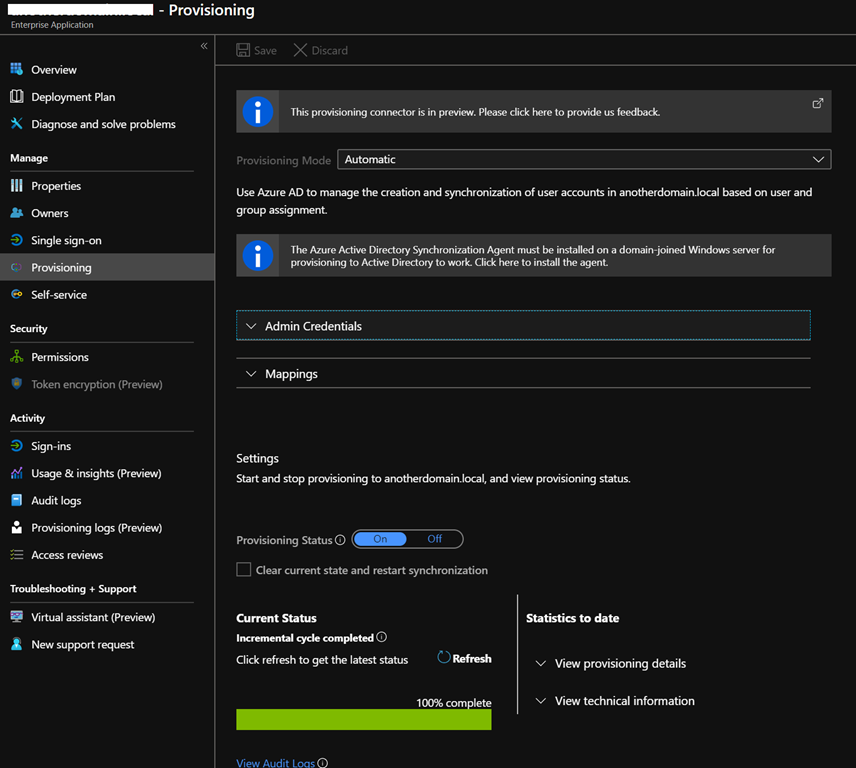The height and width of the screenshot is (768, 856).
Task: Select Audit logs from Activity menu
Action: pyautogui.click(x=56, y=500)
